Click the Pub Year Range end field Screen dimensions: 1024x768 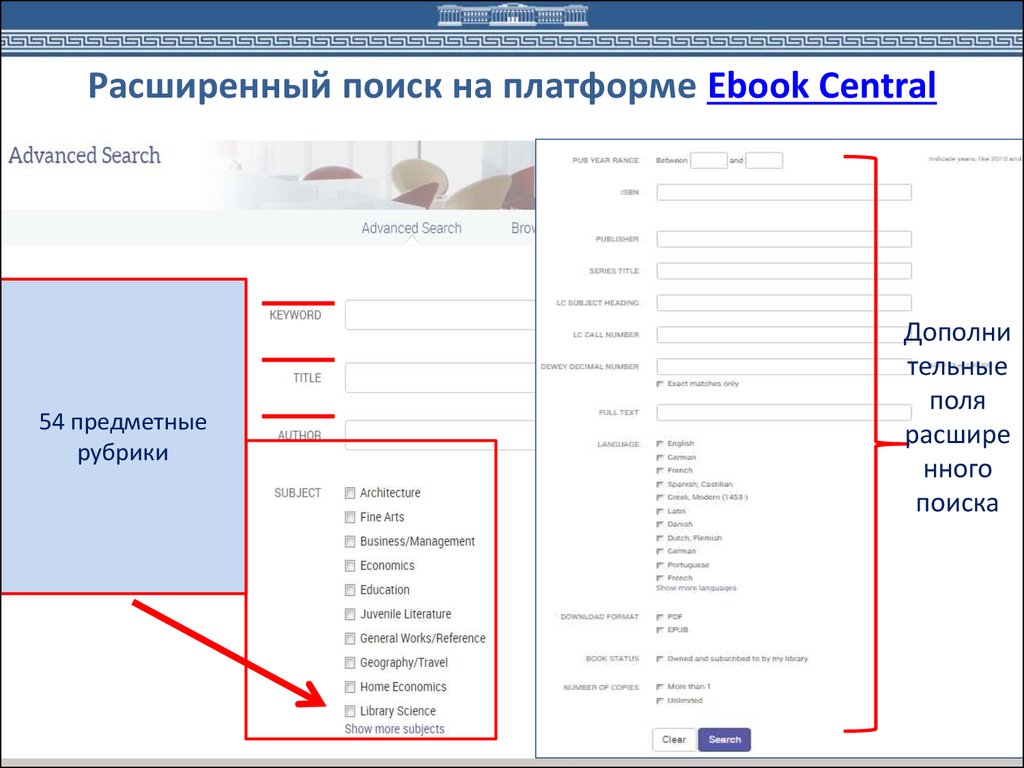pos(764,160)
